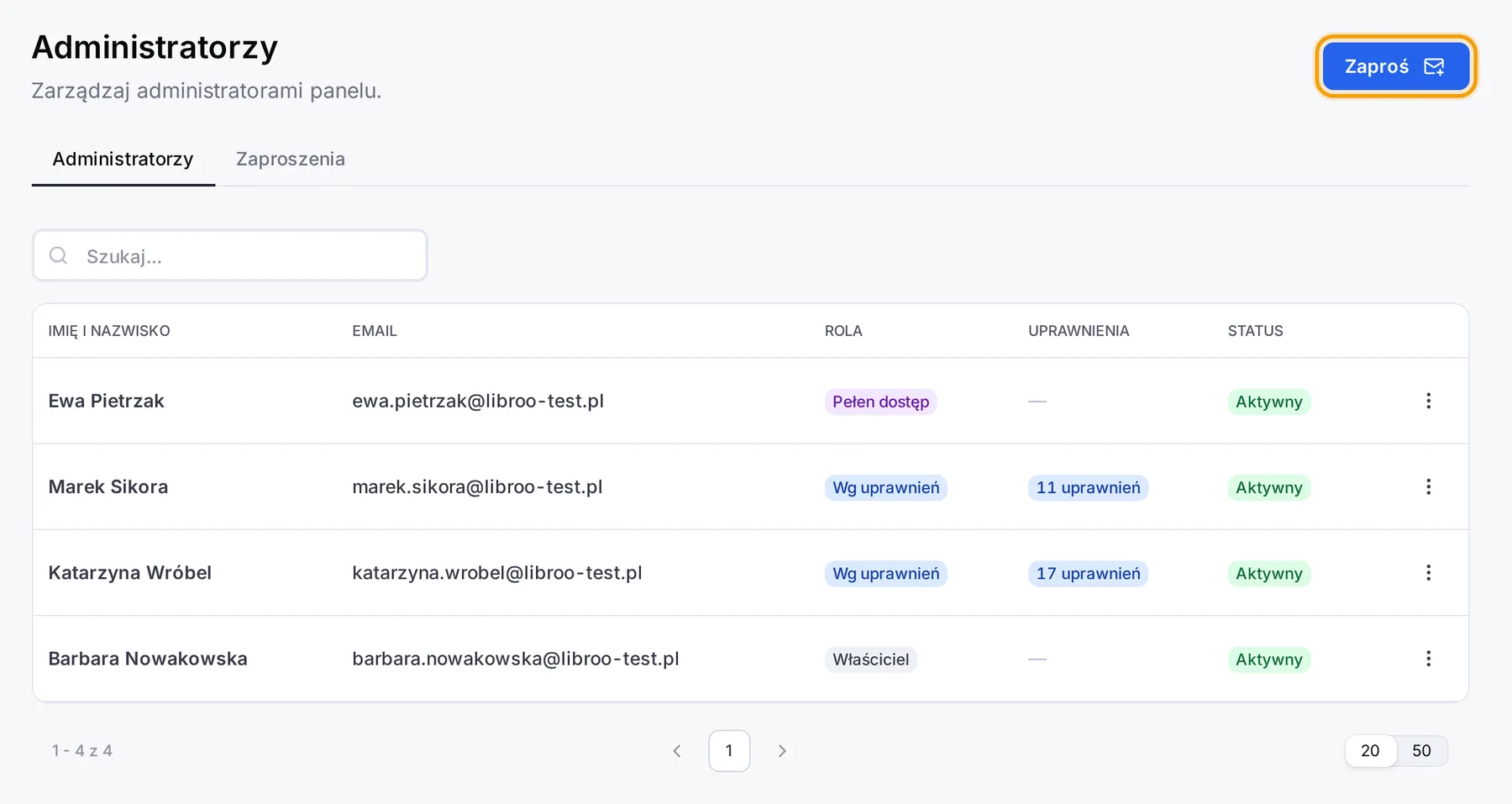Click the magnifier icon in search box
Screen dimensions: 1512x804
click(x=58, y=255)
